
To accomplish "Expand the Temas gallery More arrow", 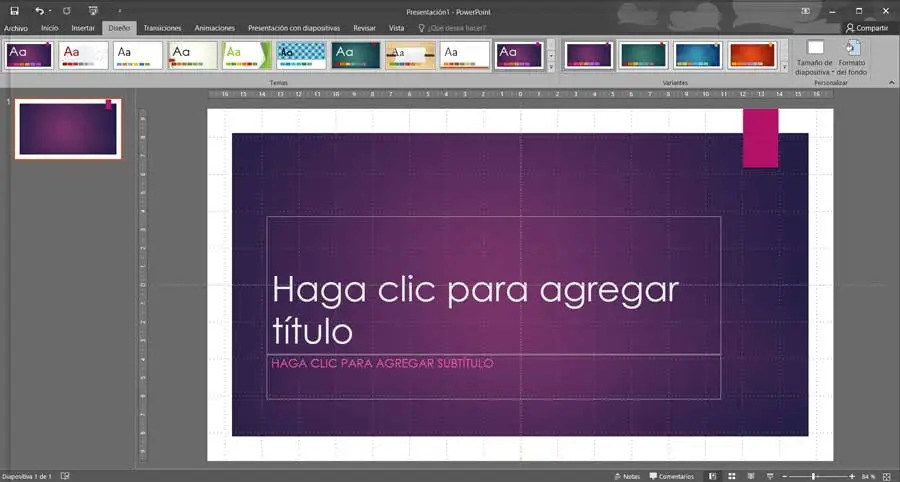I will 551,67.
